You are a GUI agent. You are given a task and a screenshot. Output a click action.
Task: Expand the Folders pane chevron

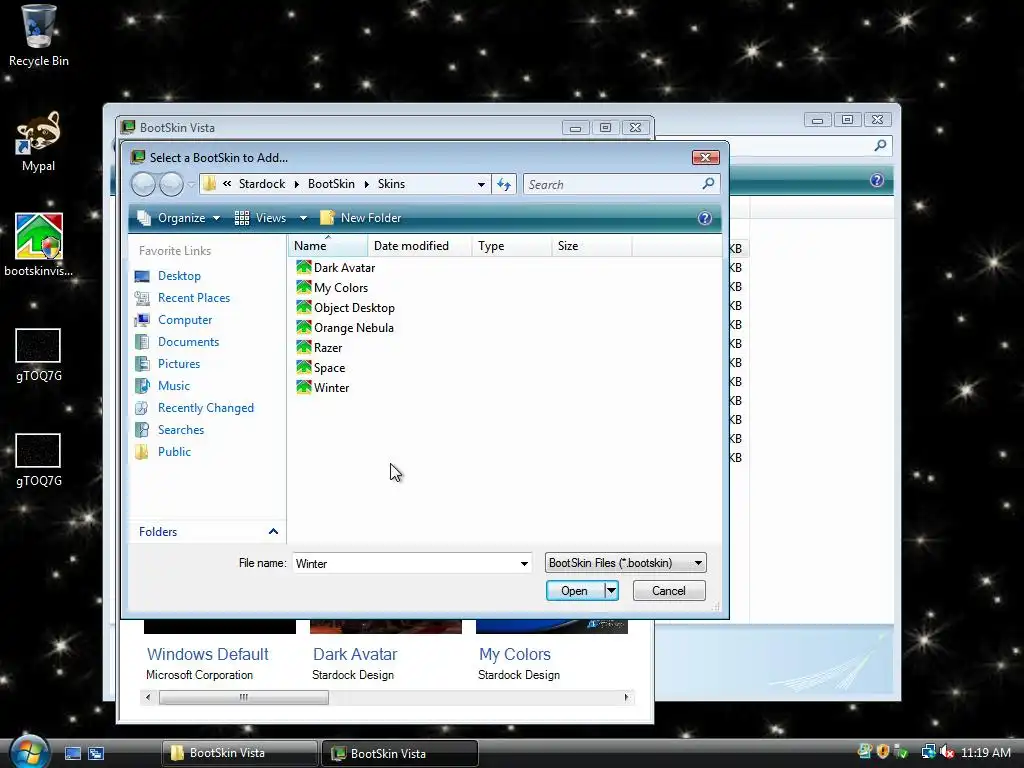pyautogui.click(x=274, y=532)
